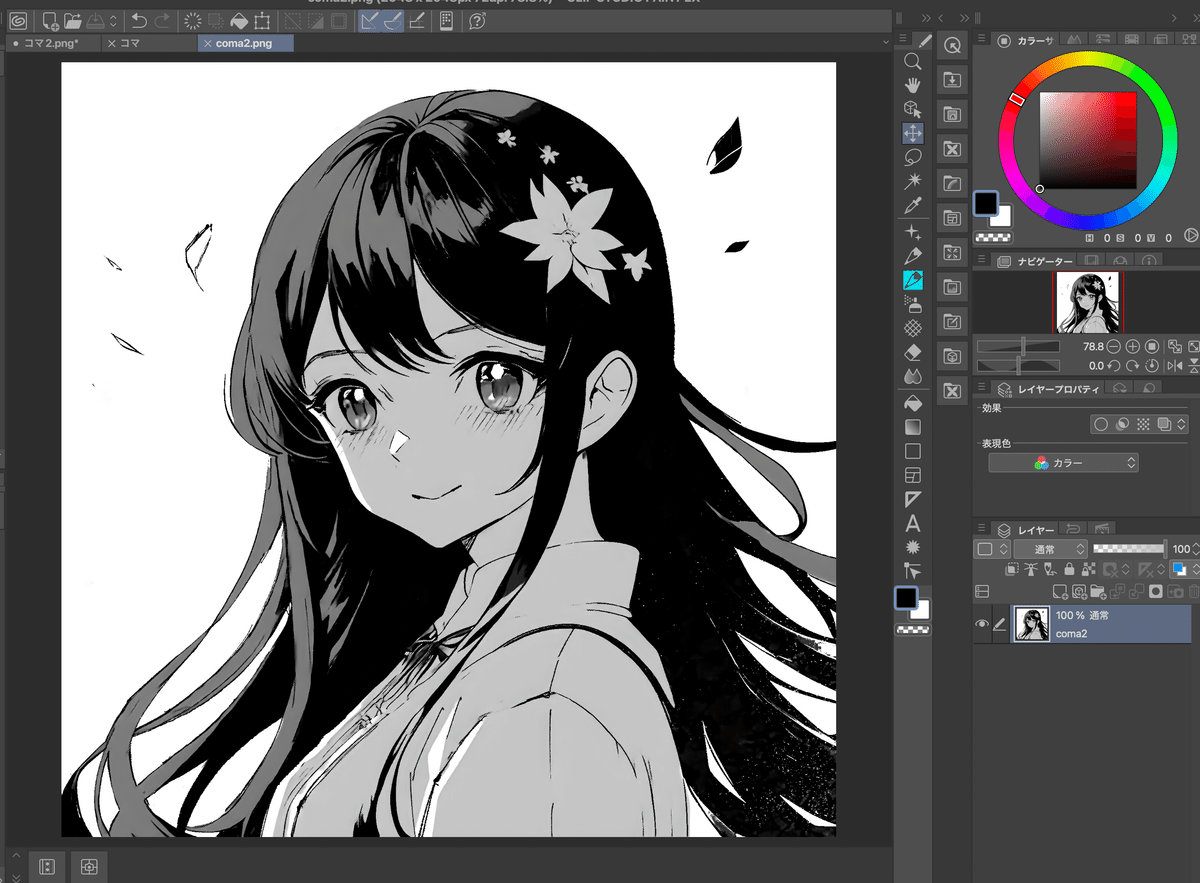Select the Text tool
The width and height of the screenshot is (1200, 883).
pyautogui.click(x=912, y=523)
